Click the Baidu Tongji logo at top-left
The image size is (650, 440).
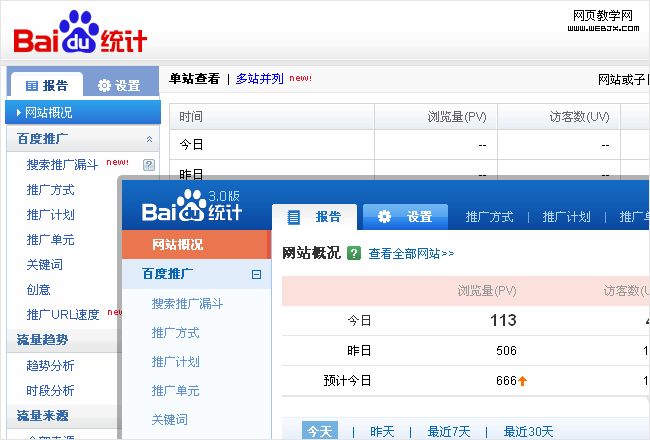pos(80,34)
